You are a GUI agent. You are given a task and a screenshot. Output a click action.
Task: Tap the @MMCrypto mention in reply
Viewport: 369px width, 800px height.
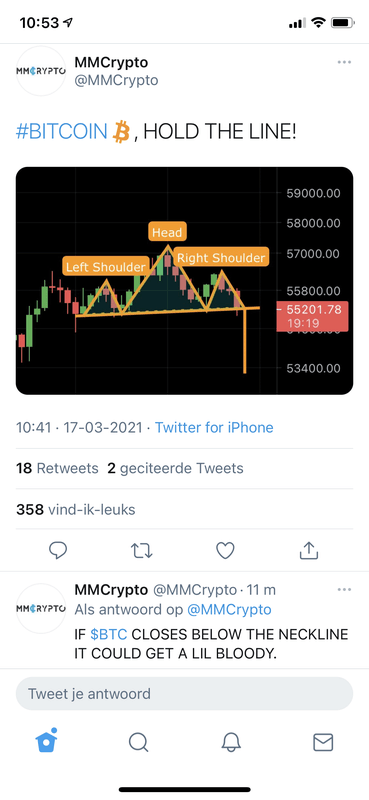[x=229, y=609]
